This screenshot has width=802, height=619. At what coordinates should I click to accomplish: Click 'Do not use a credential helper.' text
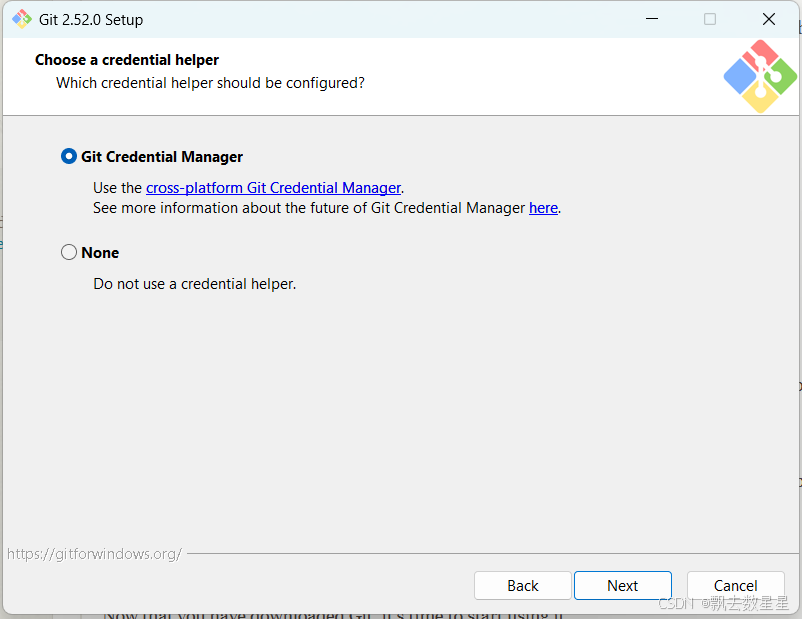click(x=194, y=284)
